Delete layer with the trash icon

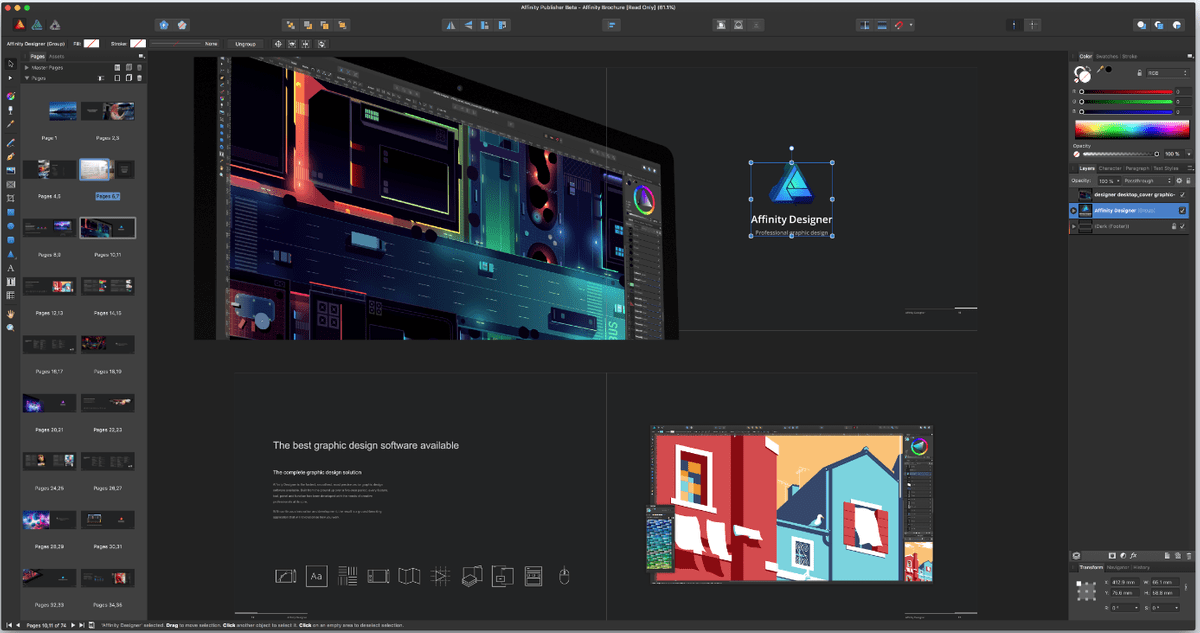click(1189, 555)
